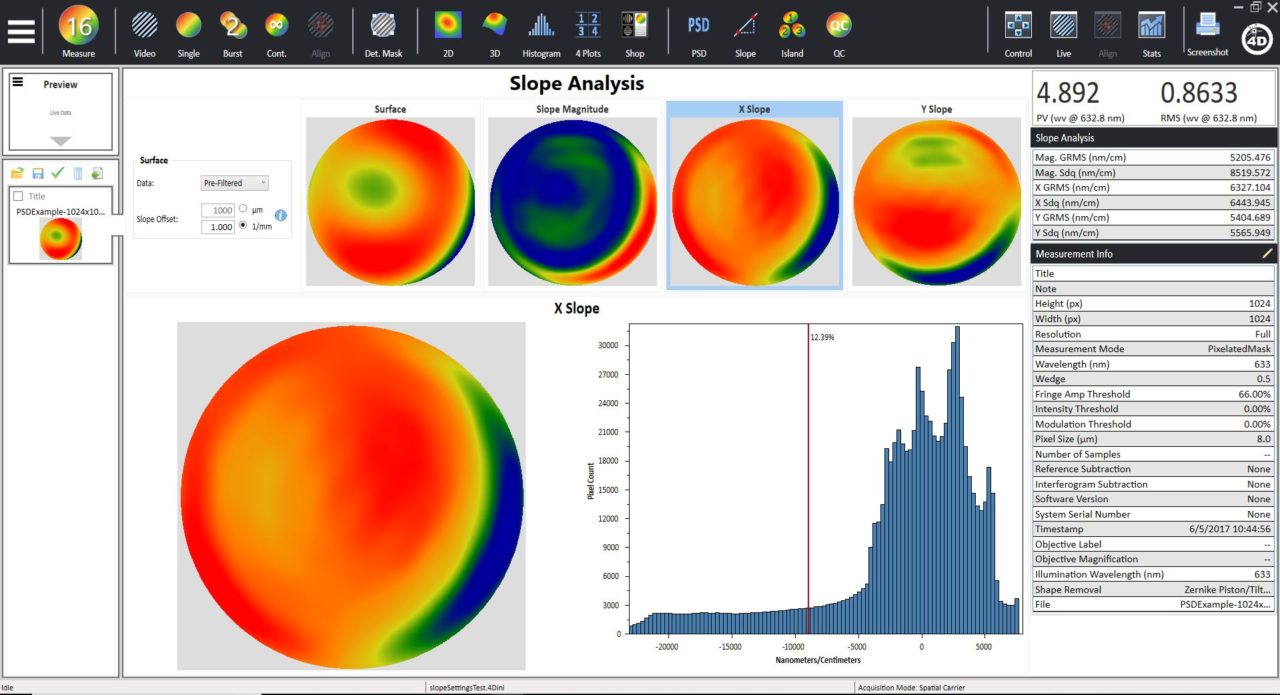1280x695 pixels.
Task: Open the Data Pre-Filtered dropdown
Action: 234,183
